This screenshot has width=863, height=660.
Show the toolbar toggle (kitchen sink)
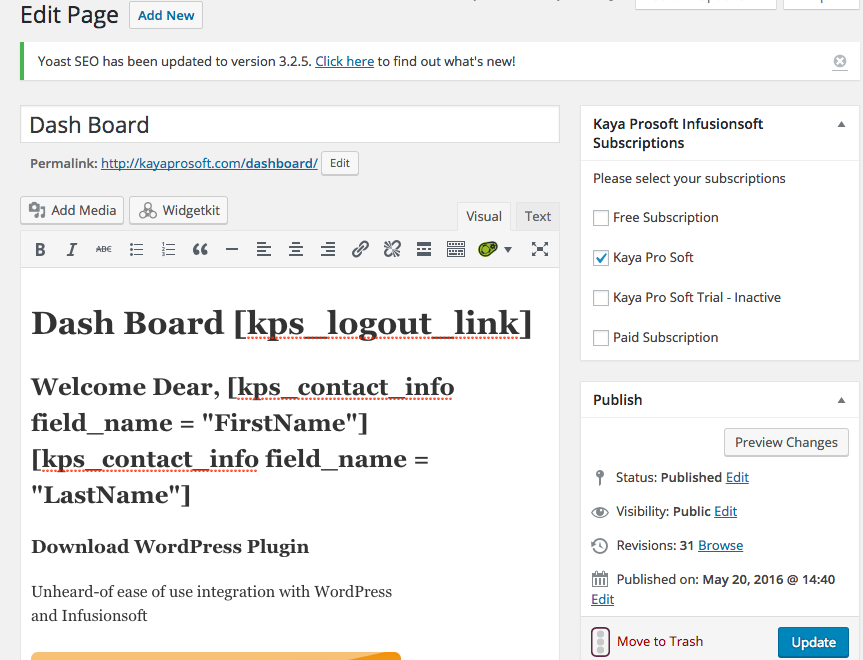(456, 250)
